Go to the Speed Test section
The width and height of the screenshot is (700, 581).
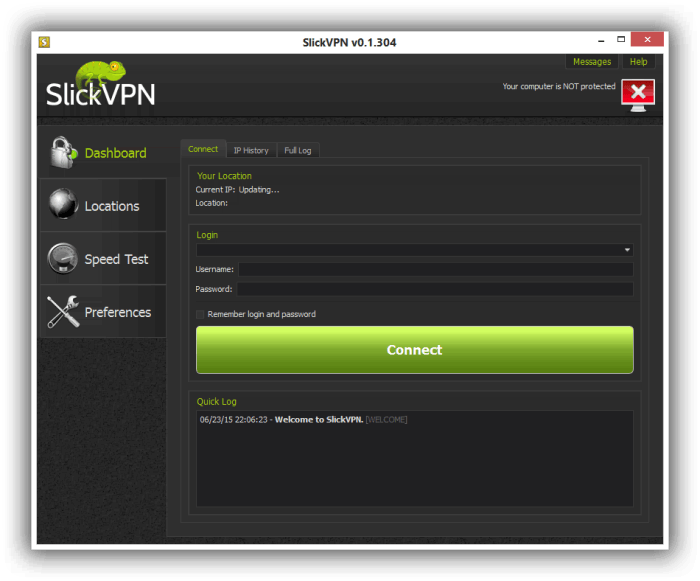pyautogui.click(x=104, y=258)
